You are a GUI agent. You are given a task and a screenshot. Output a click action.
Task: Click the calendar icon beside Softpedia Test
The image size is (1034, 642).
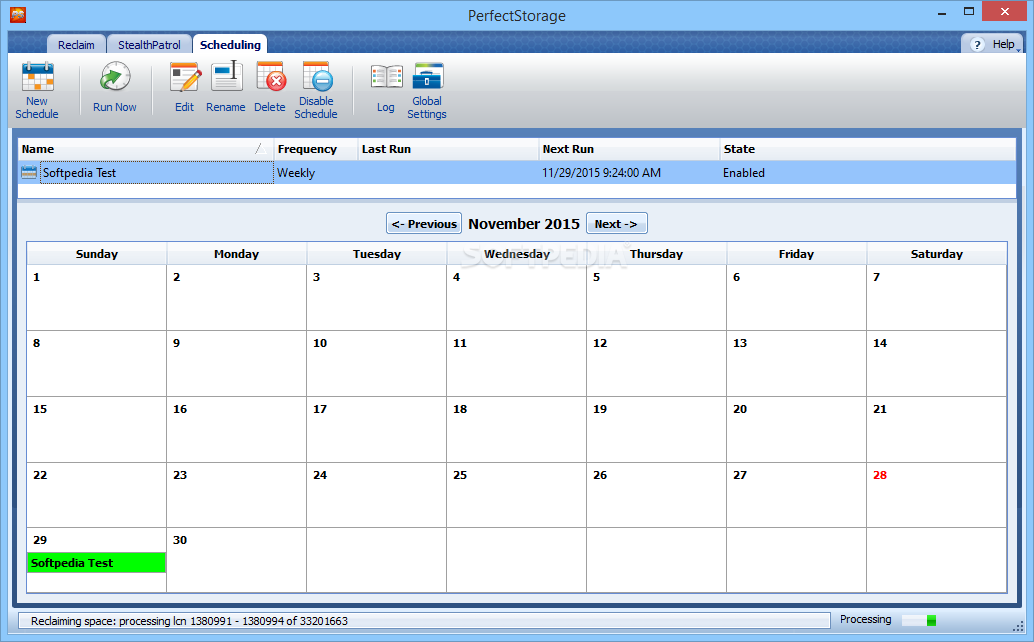[28, 173]
